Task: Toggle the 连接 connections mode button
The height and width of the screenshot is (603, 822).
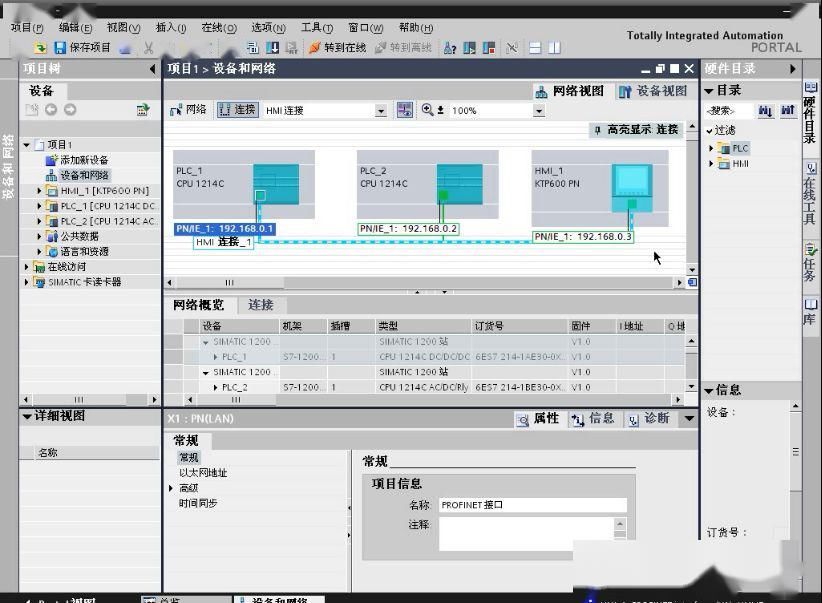Action: point(238,110)
